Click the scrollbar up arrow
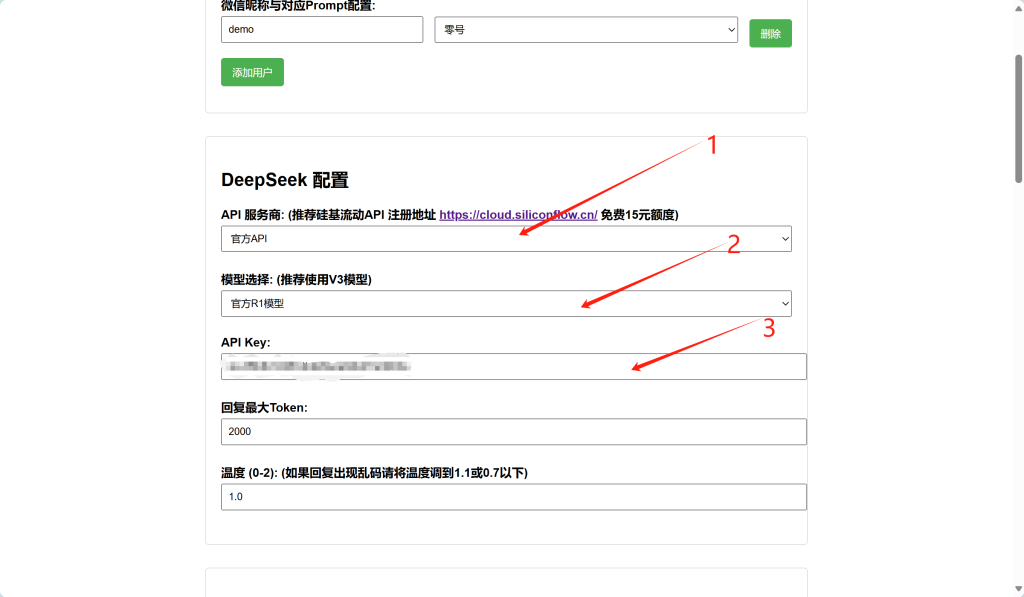The image size is (1024, 597). (1018, 8)
